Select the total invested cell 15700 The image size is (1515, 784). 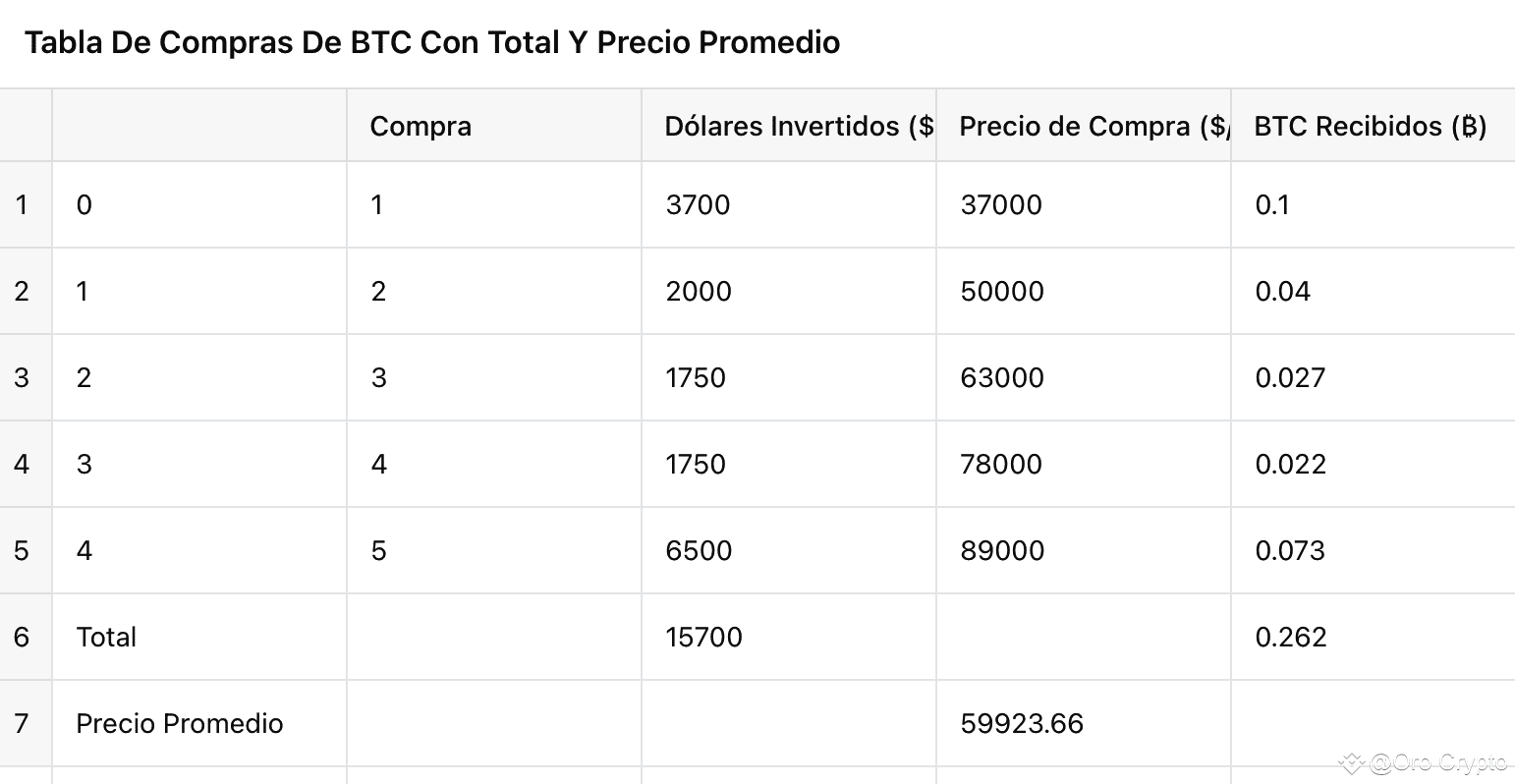pyautogui.click(x=703, y=637)
